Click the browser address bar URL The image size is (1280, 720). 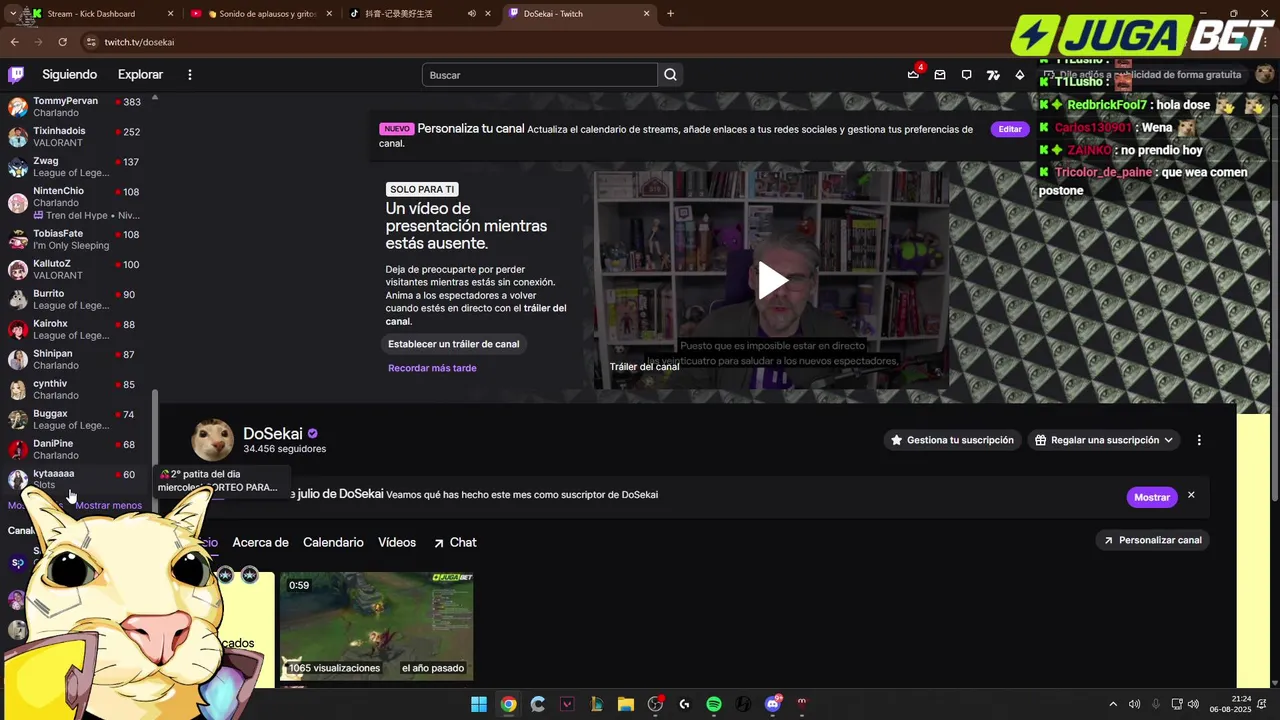point(139,42)
